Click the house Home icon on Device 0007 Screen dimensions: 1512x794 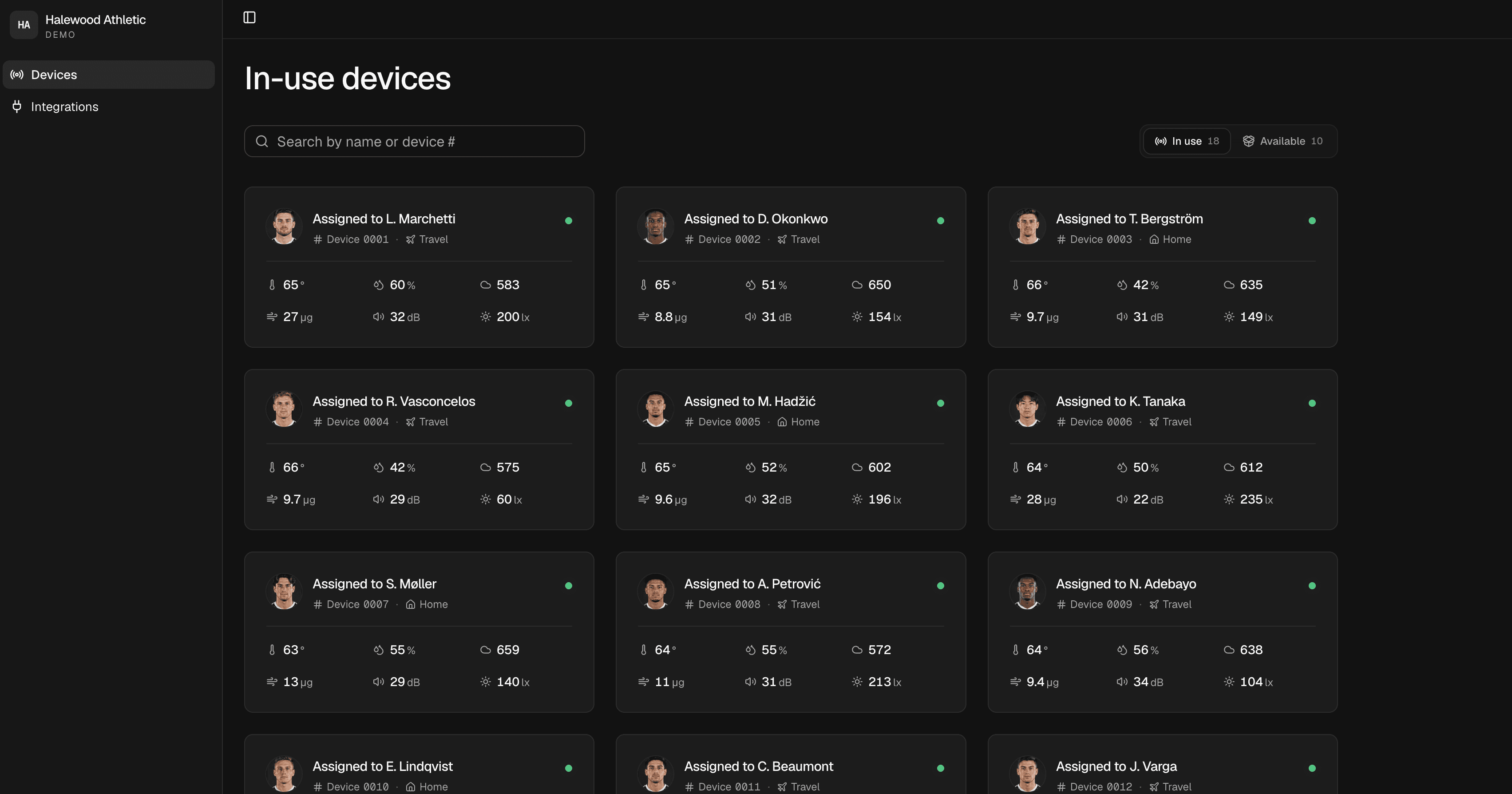click(410, 604)
